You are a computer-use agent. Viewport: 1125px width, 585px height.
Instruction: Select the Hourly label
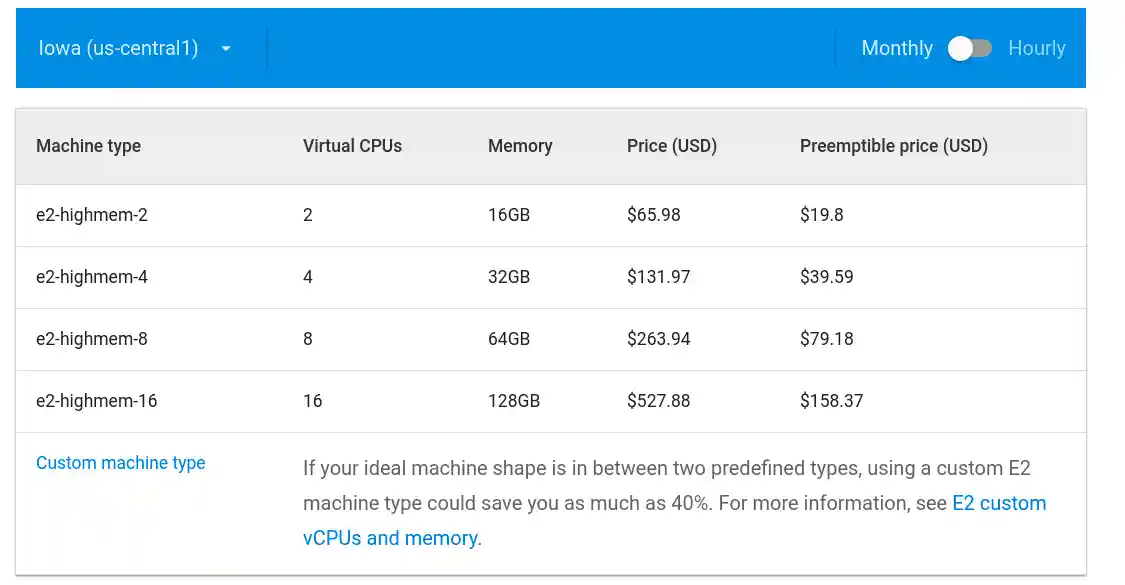pos(1037,47)
